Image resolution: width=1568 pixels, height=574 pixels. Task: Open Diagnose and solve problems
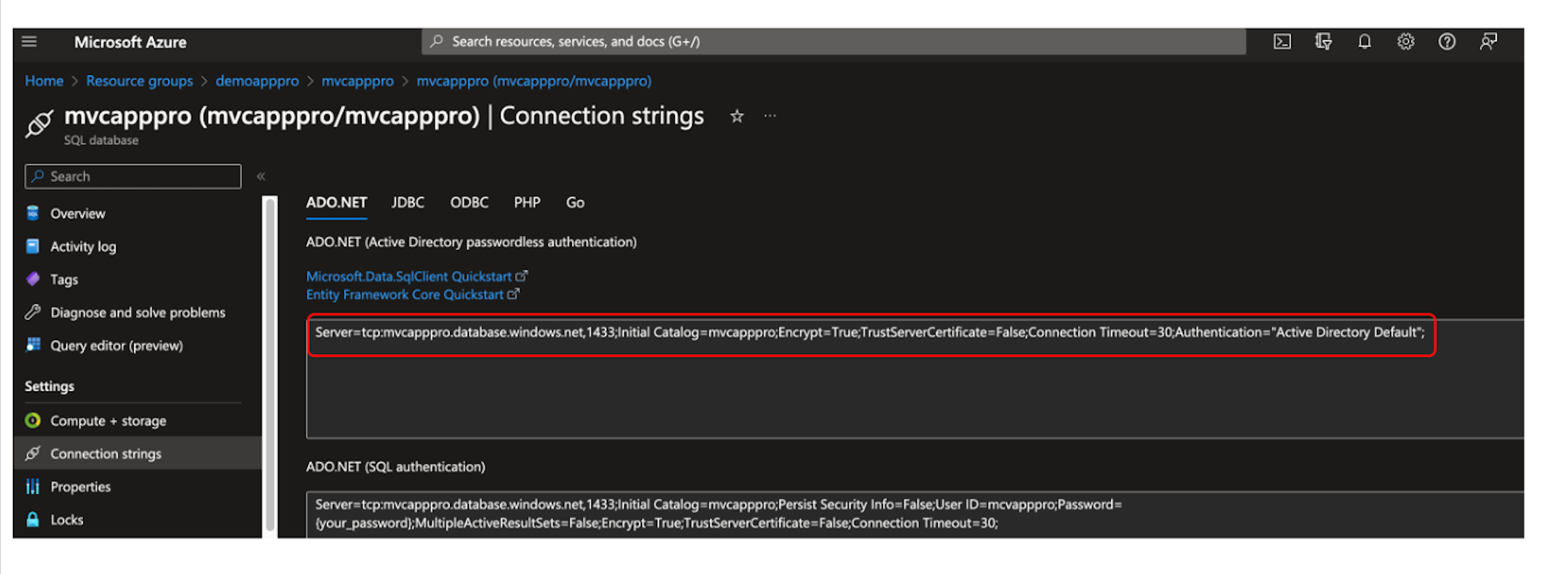(138, 312)
